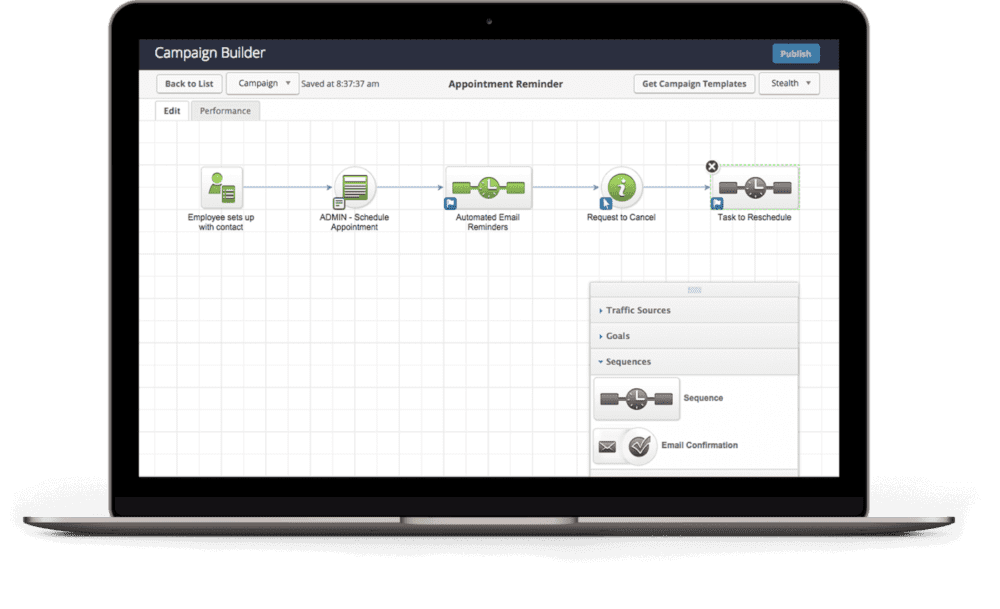This screenshot has width=1000, height=609.
Task: Expand the Traffic Sources section
Action: [x=638, y=310]
